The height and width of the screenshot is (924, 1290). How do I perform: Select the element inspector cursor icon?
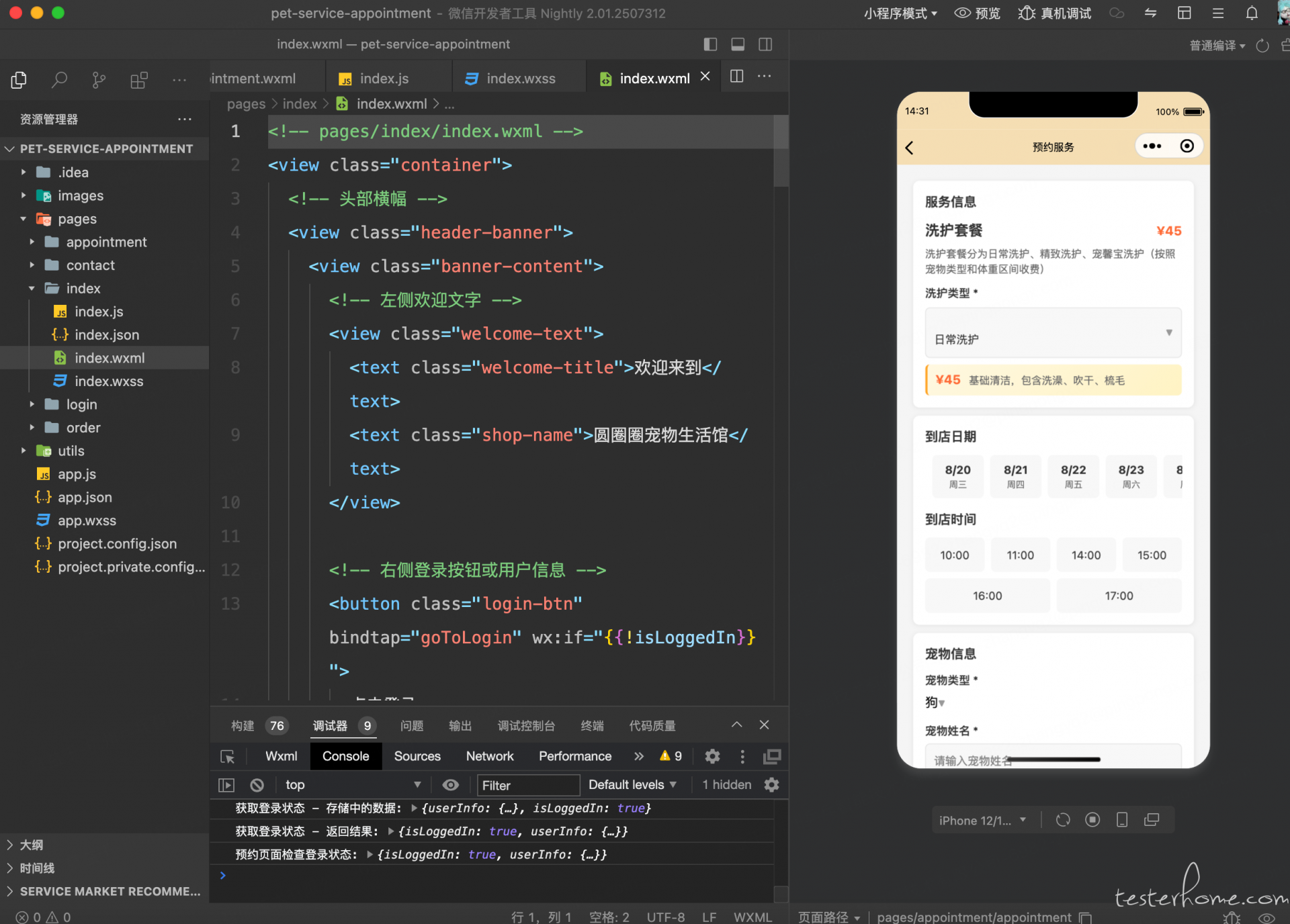pos(228,757)
